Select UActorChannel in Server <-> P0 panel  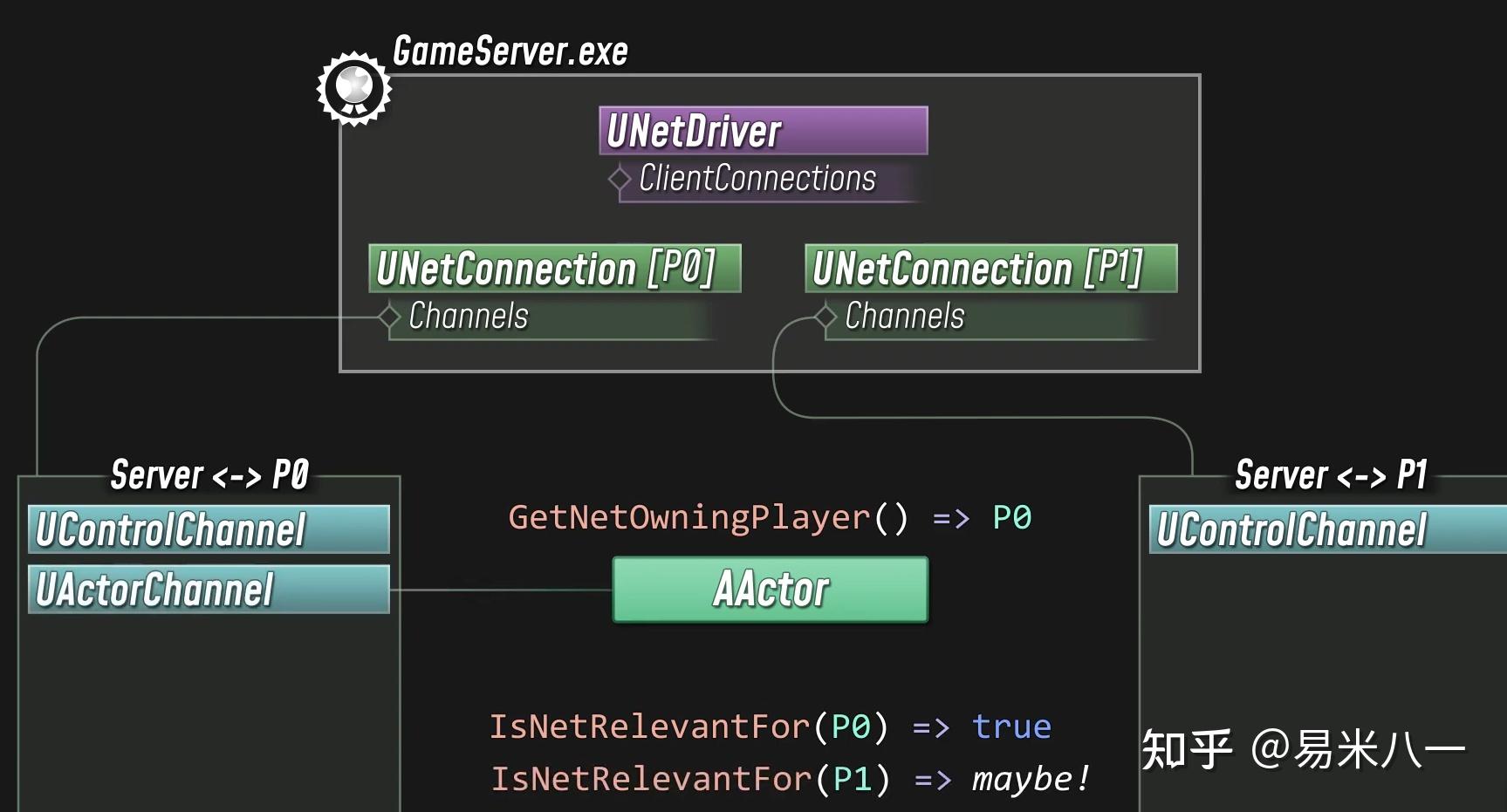[x=209, y=589]
